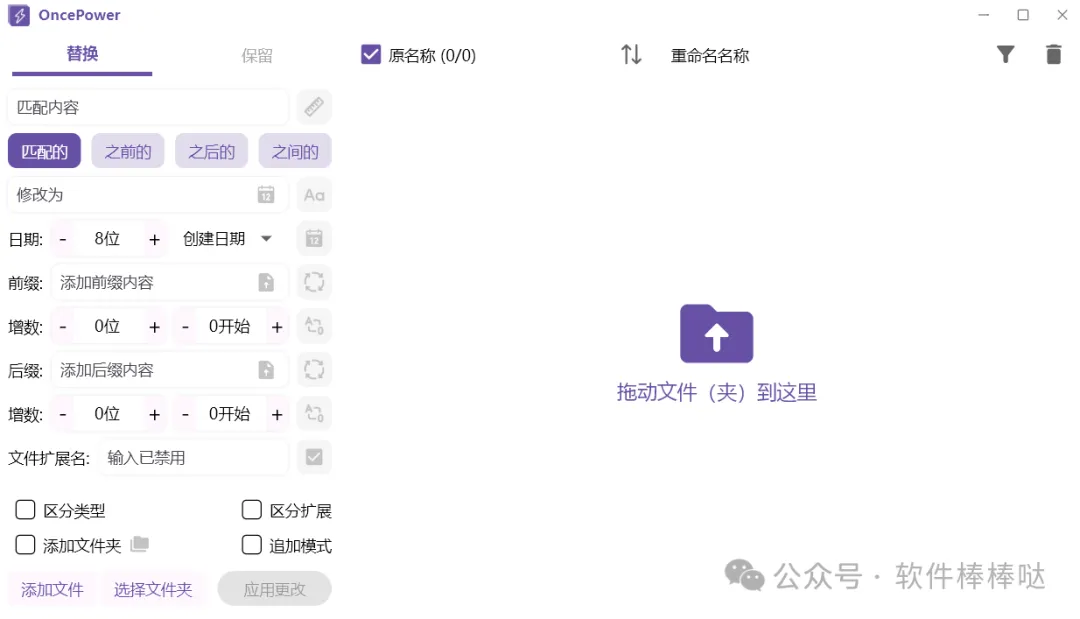1080x619 pixels.
Task: Increase prefix 增数 digits
Action: click(154, 326)
